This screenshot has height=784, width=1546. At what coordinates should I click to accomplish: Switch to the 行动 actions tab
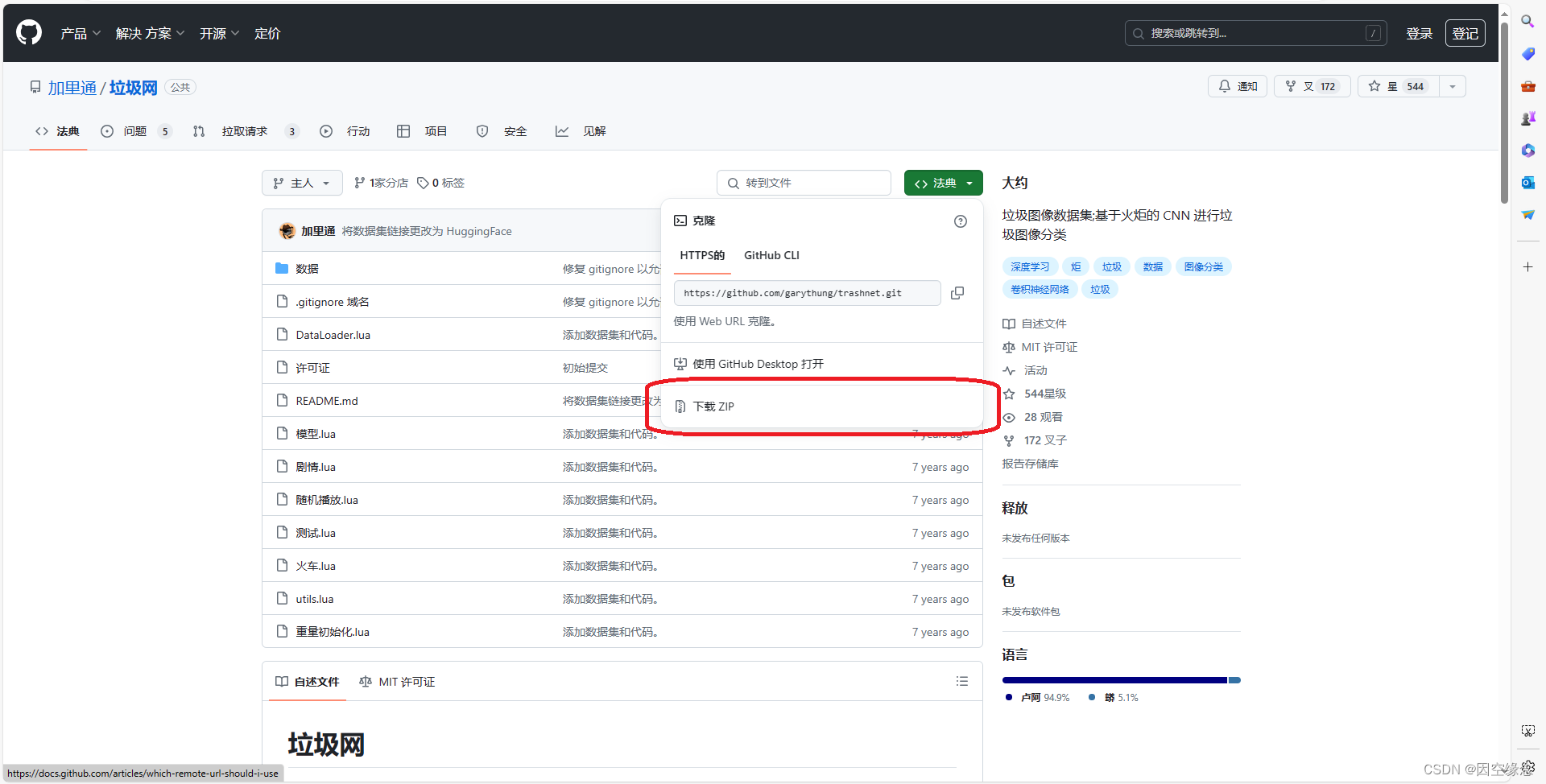(x=345, y=131)
